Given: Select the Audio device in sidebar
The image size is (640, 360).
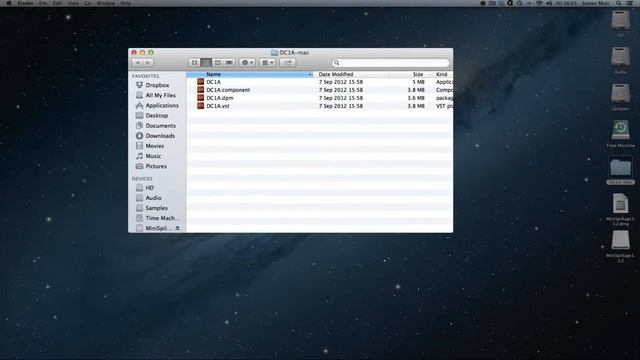Looking at the screenshot, I should (x=153, y=198).
